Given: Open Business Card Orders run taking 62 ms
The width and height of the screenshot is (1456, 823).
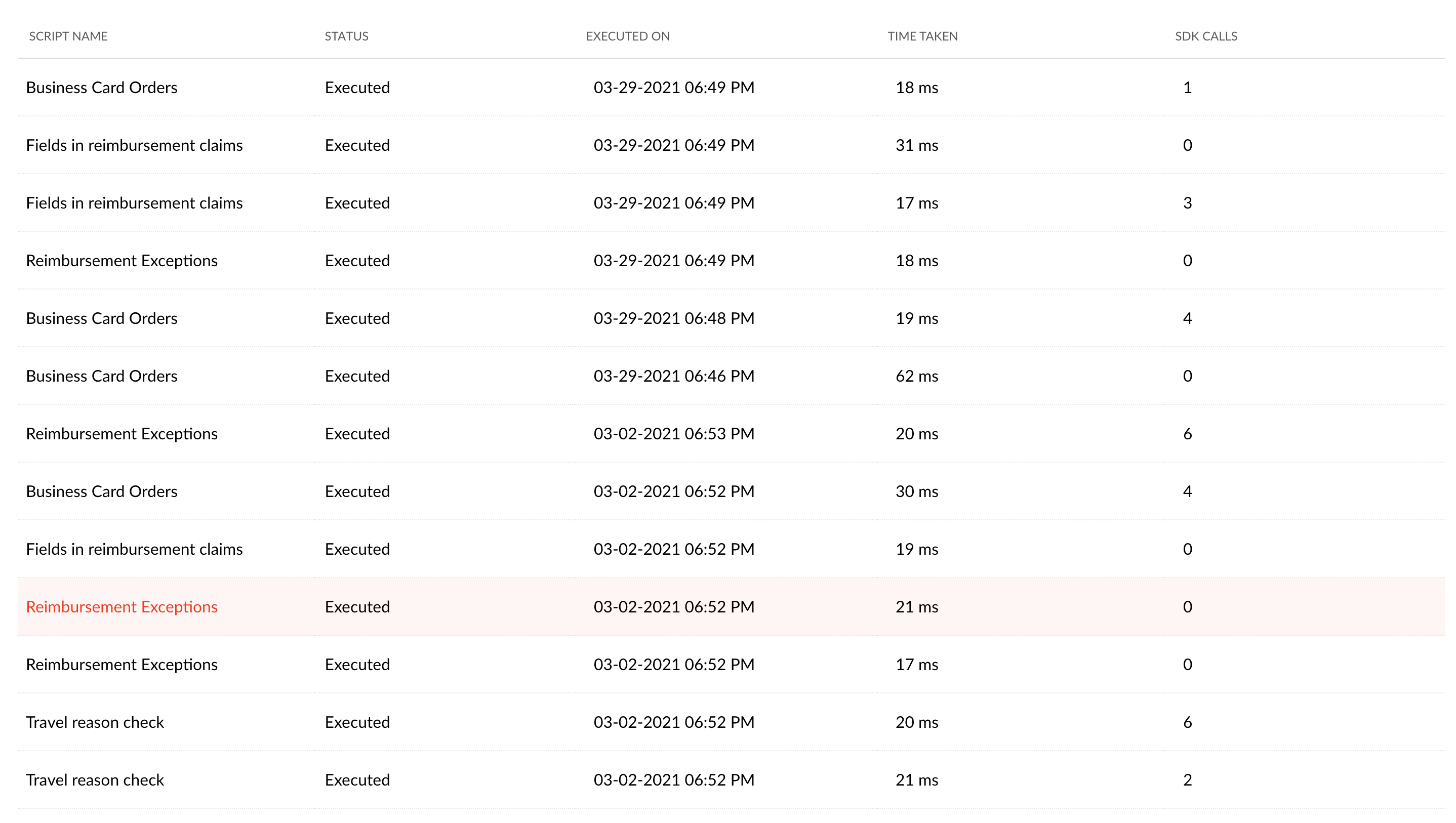Looking at the screenshot, I should tap(102, 376).
